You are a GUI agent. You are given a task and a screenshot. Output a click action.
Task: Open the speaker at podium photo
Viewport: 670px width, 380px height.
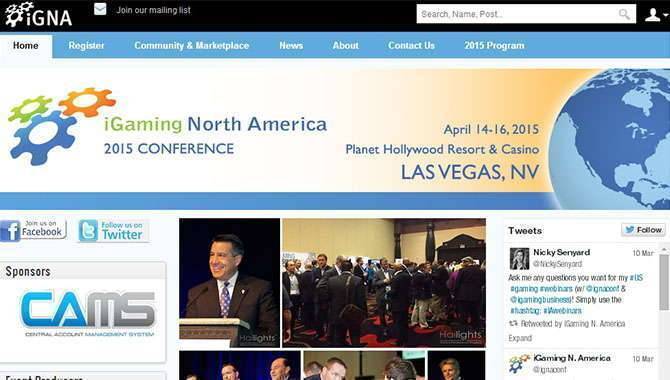coord(229,283)
